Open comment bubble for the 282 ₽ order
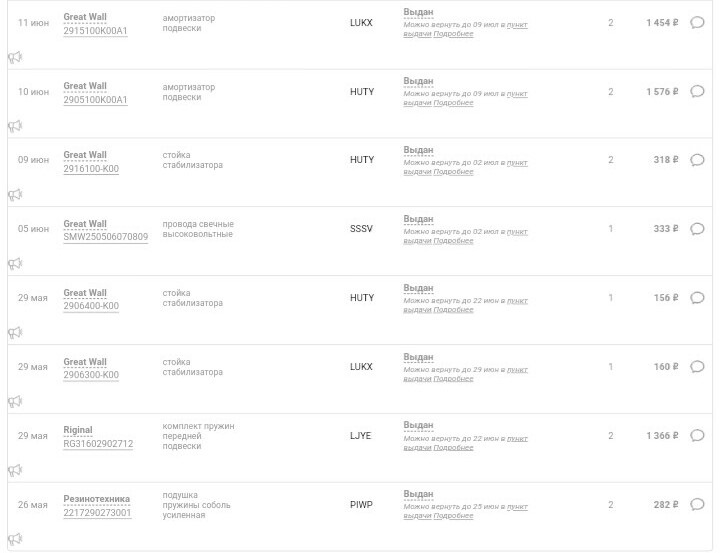Viewport: 720px width, 553px height. [x=697, y=504]
